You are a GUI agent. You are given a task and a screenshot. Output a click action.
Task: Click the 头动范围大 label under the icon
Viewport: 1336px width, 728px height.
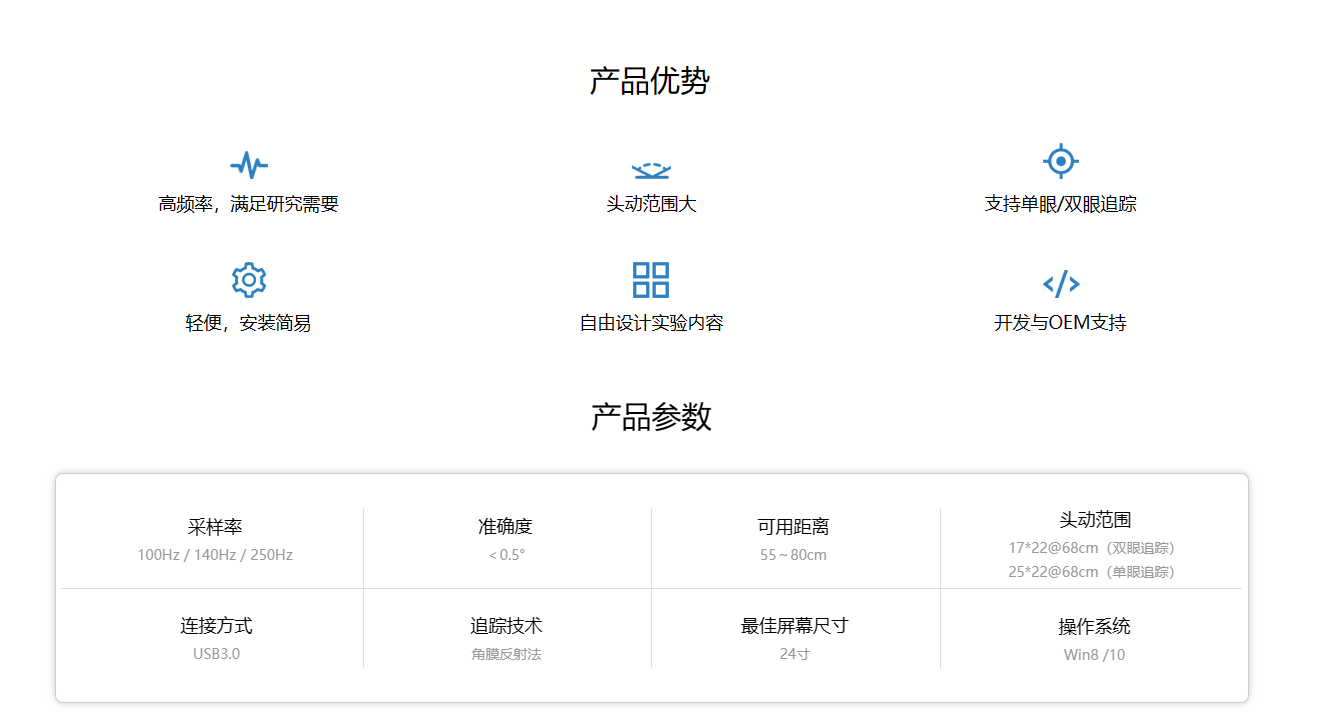click(x=651, y=204)
